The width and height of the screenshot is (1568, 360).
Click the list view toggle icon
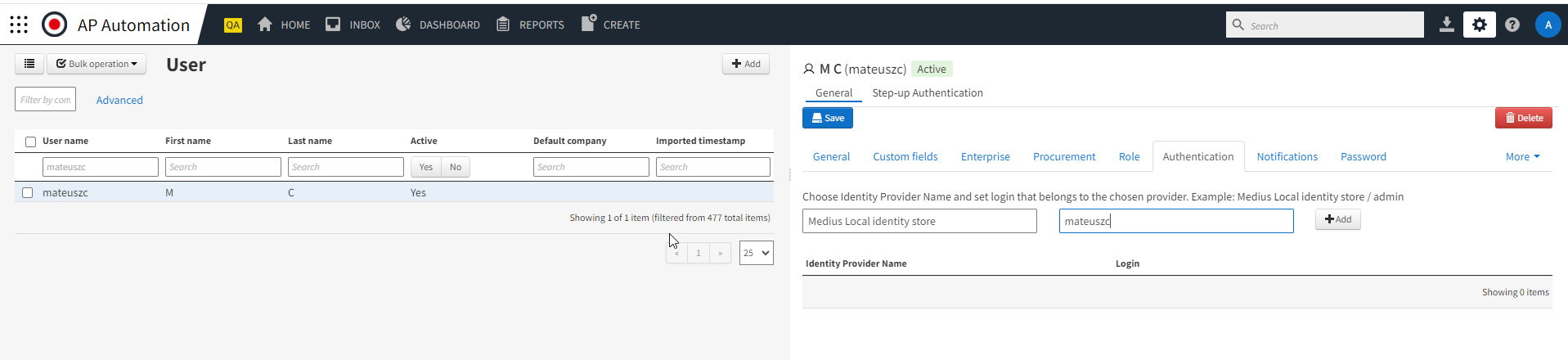click(29, 64)
